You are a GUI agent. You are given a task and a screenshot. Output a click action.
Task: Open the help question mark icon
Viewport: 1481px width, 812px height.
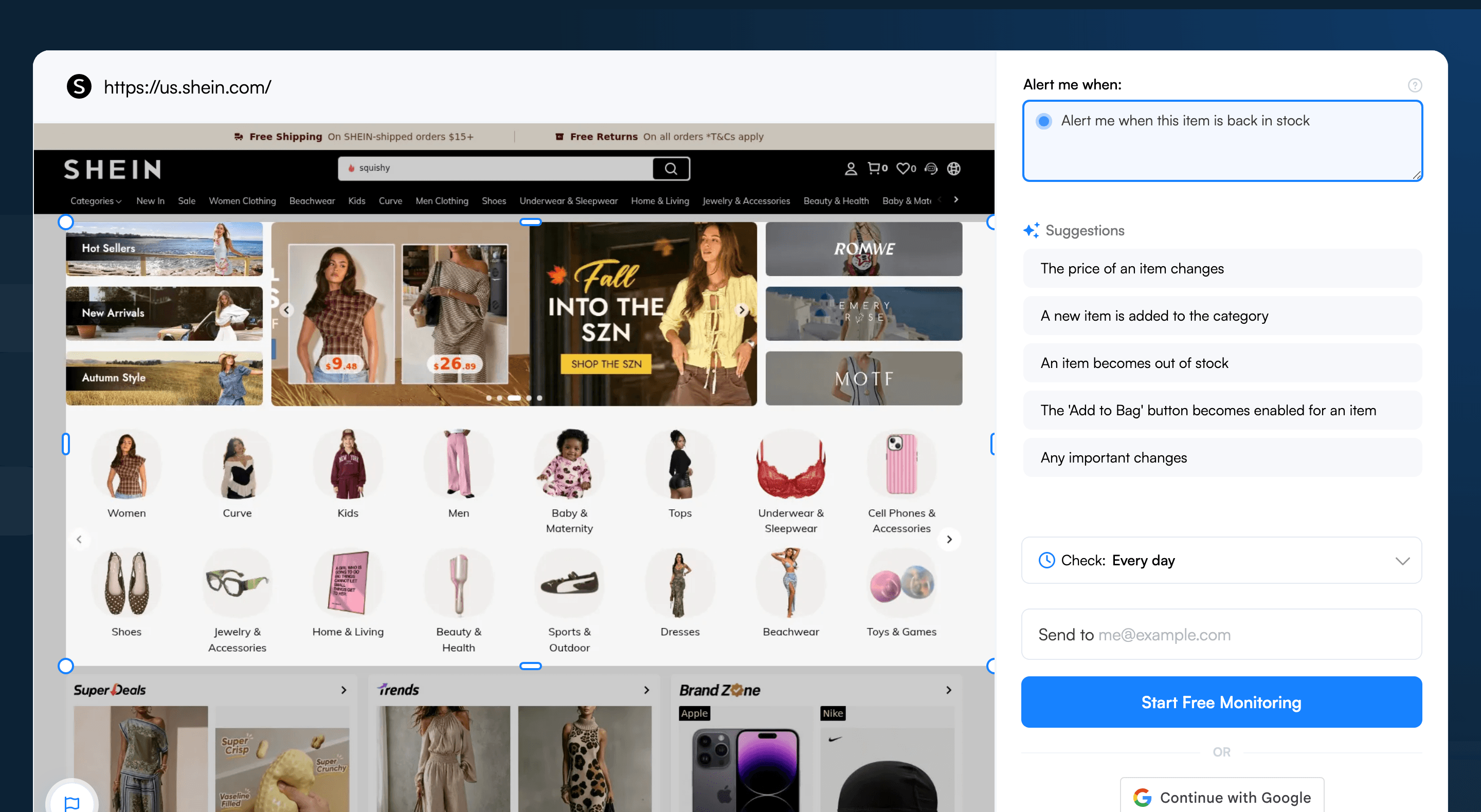(1414, 86)
